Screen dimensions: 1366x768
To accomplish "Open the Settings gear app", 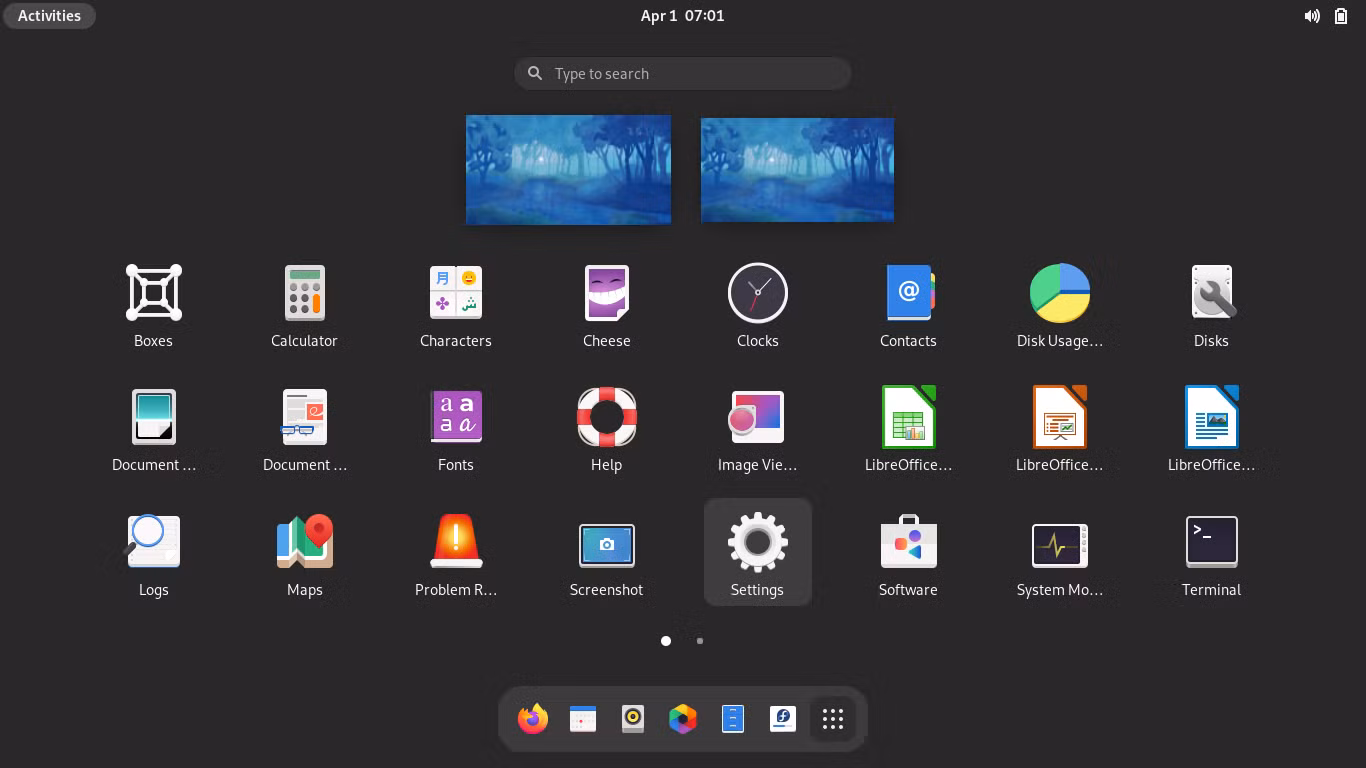I will point(758,553).
